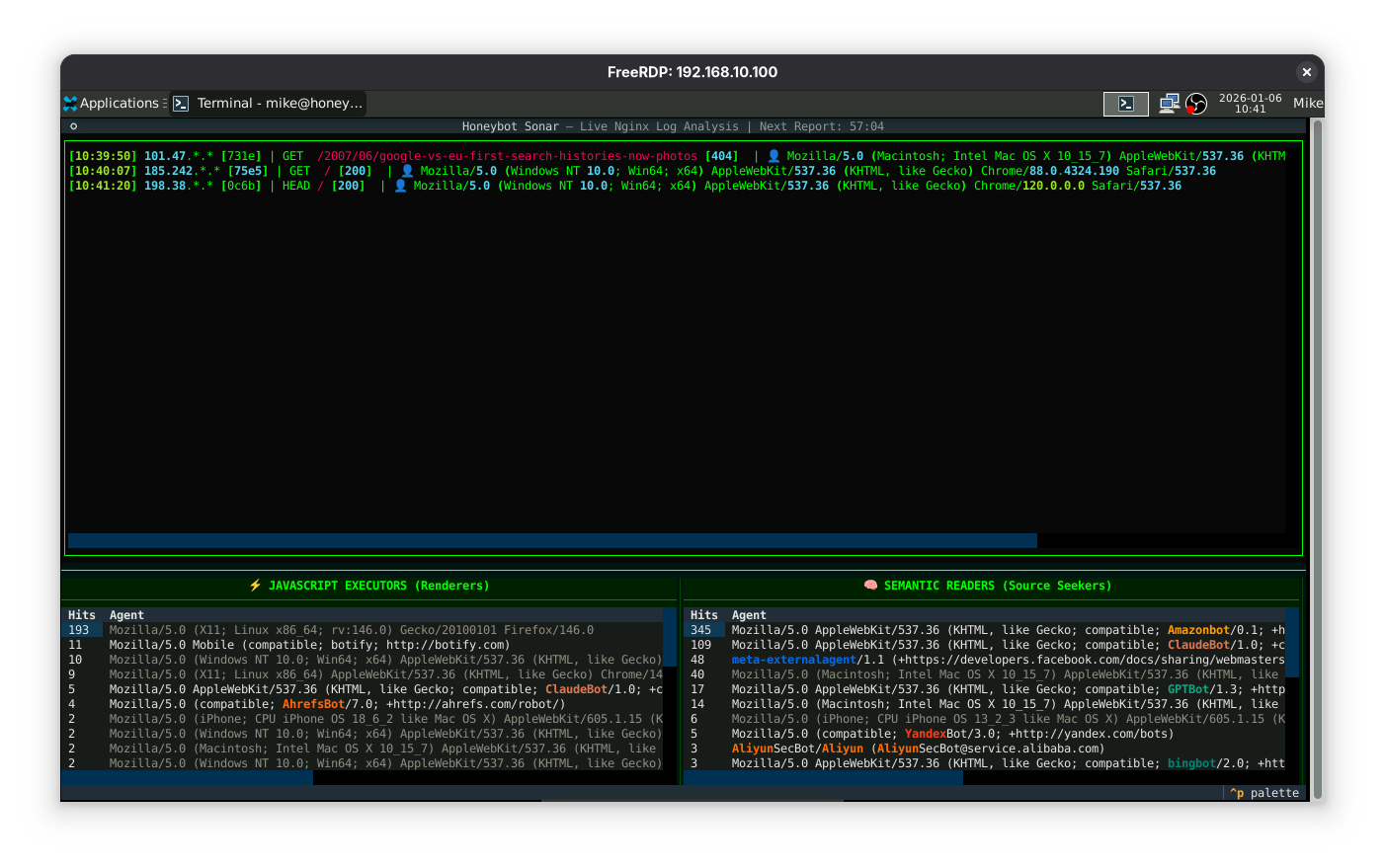Select the Terminal - mike@honey taskbar button
Screen dimensions: 1385x868
(x=269, y=103)
